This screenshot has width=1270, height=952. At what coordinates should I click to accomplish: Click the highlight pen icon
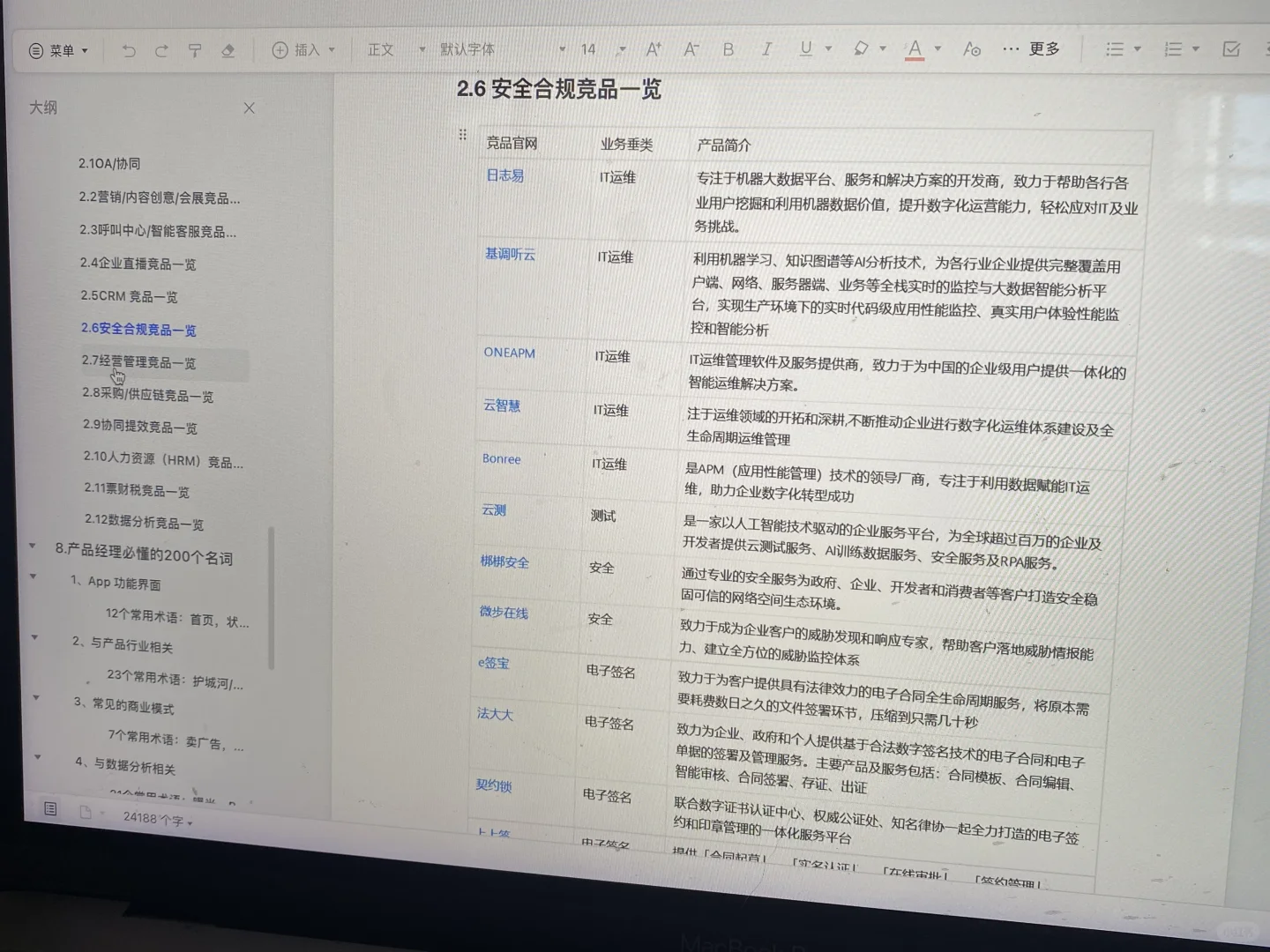[861, 50]
